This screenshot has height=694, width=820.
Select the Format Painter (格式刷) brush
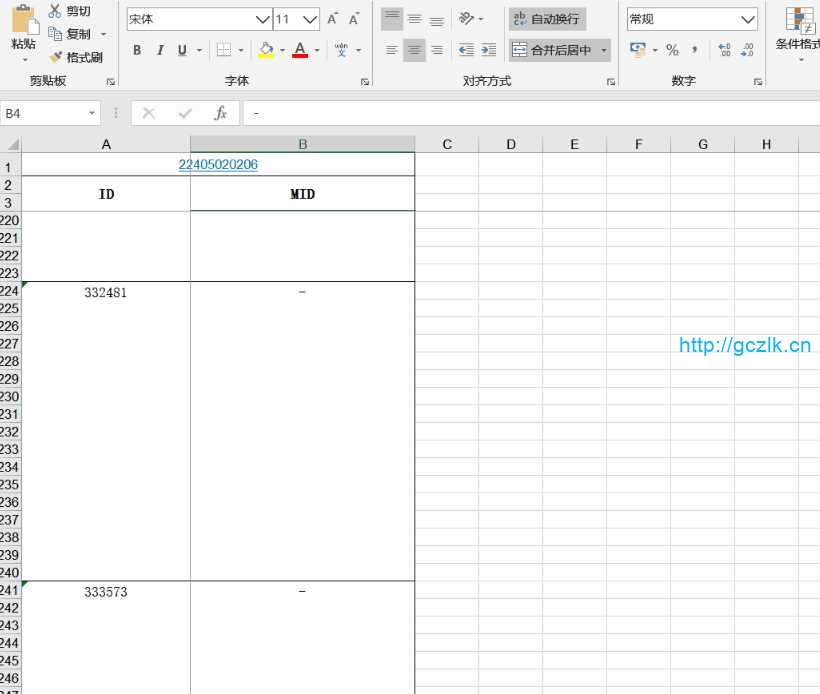coord(56,57)
